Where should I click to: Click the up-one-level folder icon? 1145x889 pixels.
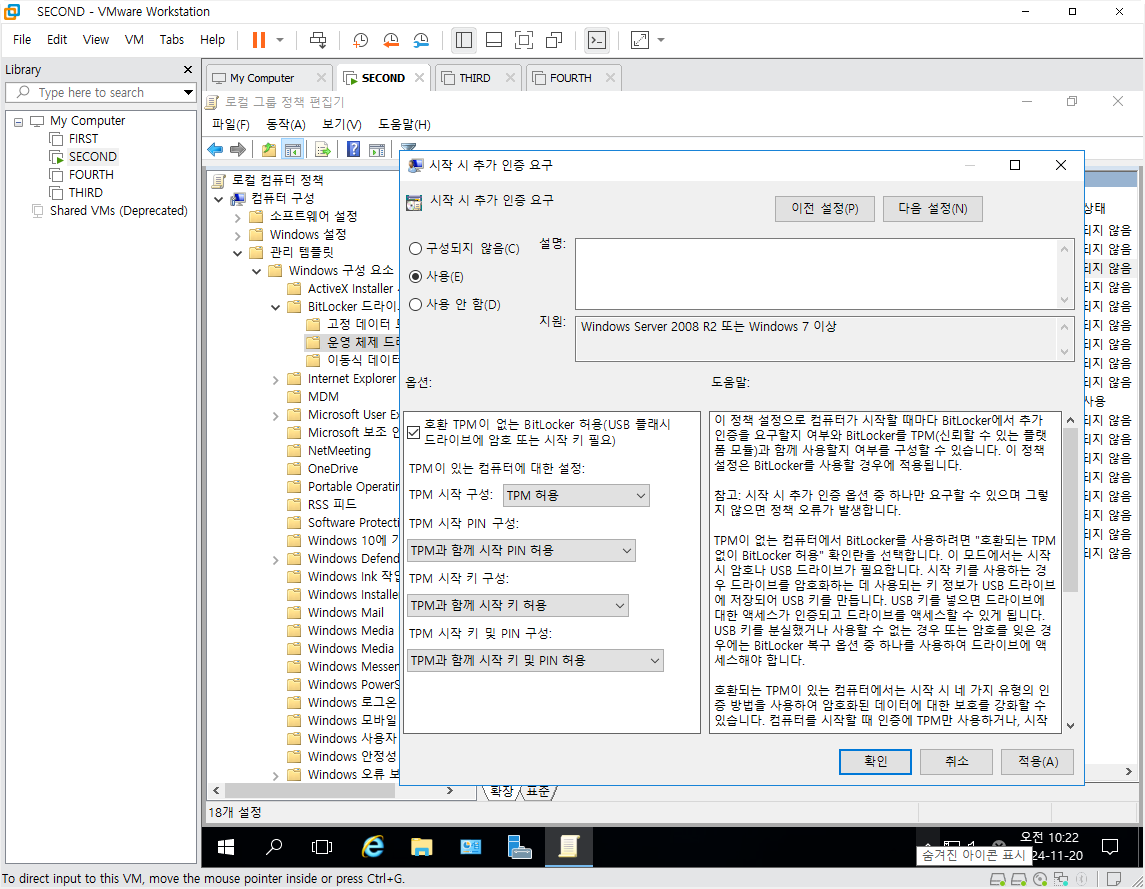tap(269, 150)
